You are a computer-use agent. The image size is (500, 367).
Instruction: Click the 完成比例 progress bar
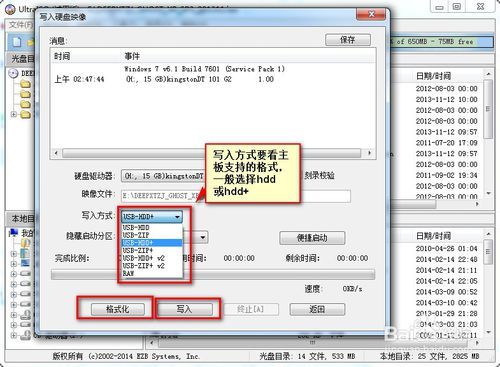213,275
